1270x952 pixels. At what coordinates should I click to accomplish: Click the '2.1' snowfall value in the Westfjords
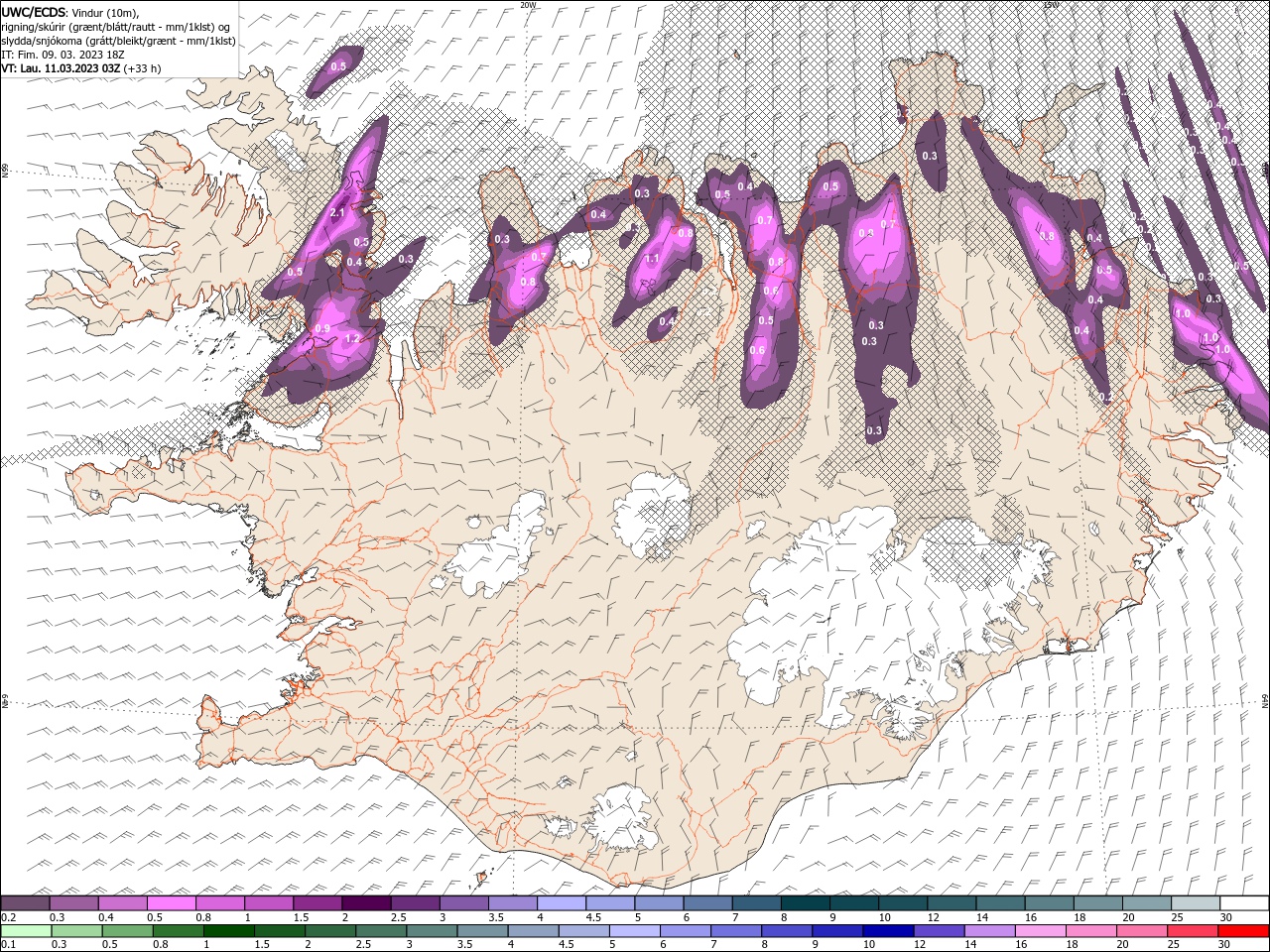coord(336,213)
